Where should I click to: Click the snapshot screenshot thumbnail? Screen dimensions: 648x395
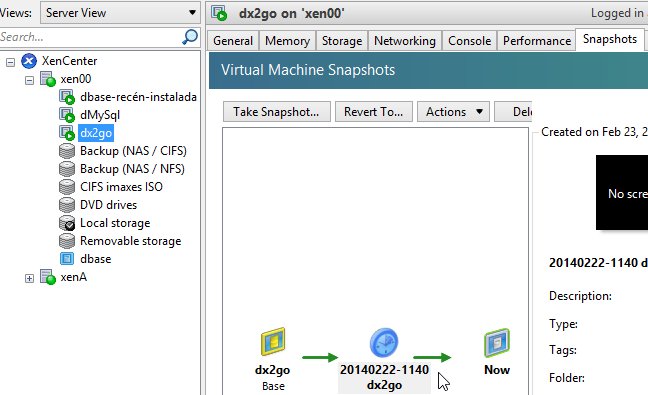pyautogui.click(x=622, y=193)
